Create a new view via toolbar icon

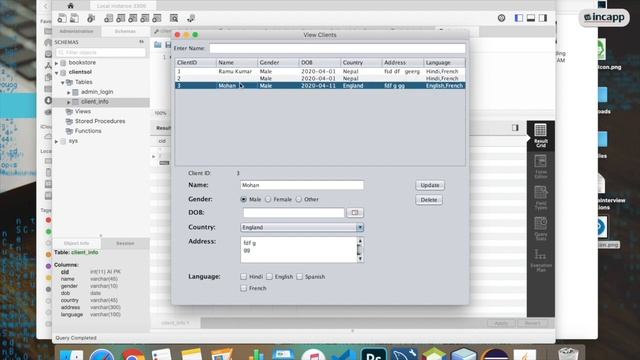133,18
